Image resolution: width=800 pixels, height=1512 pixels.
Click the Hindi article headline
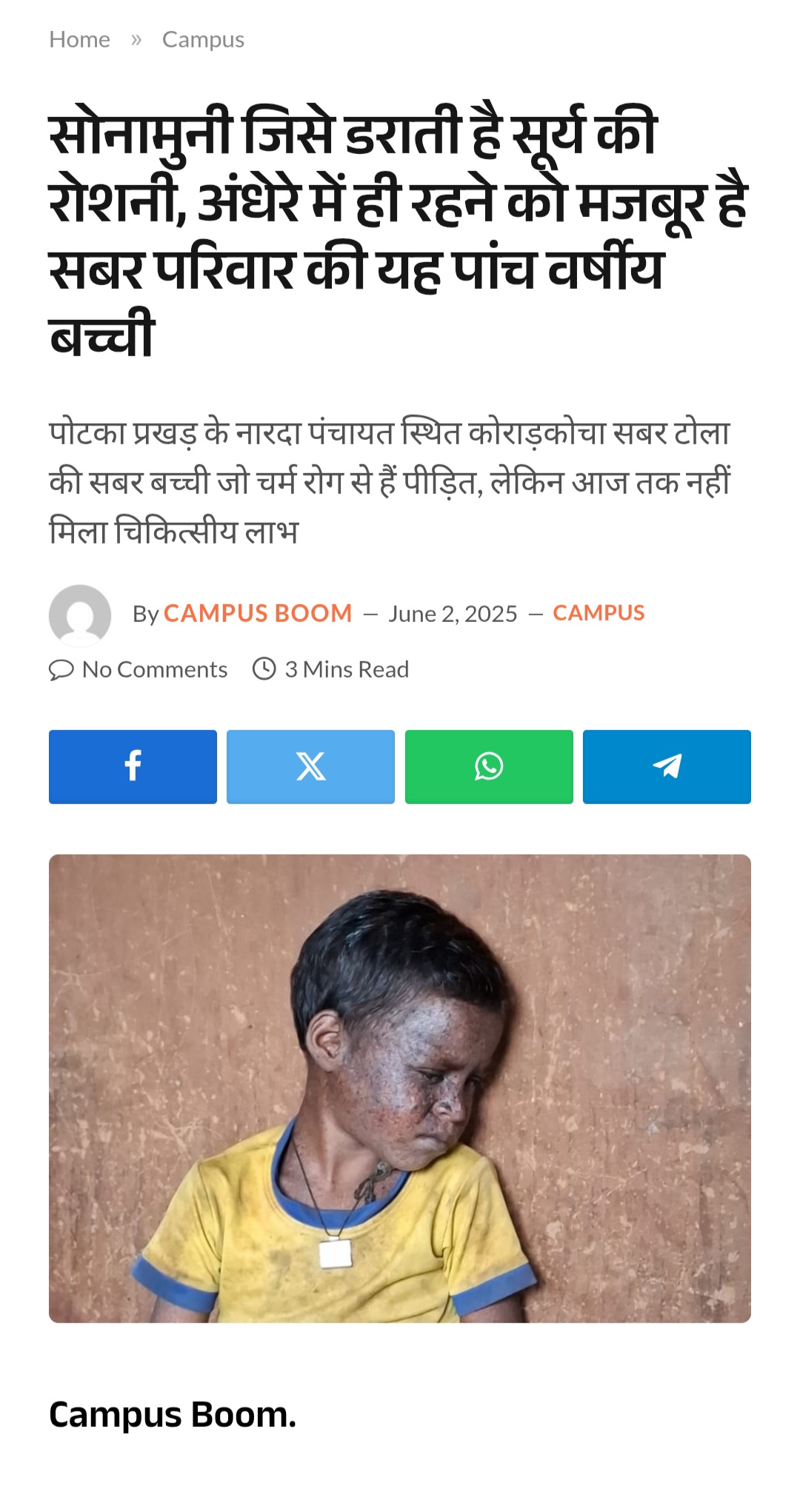coord(399,233)
